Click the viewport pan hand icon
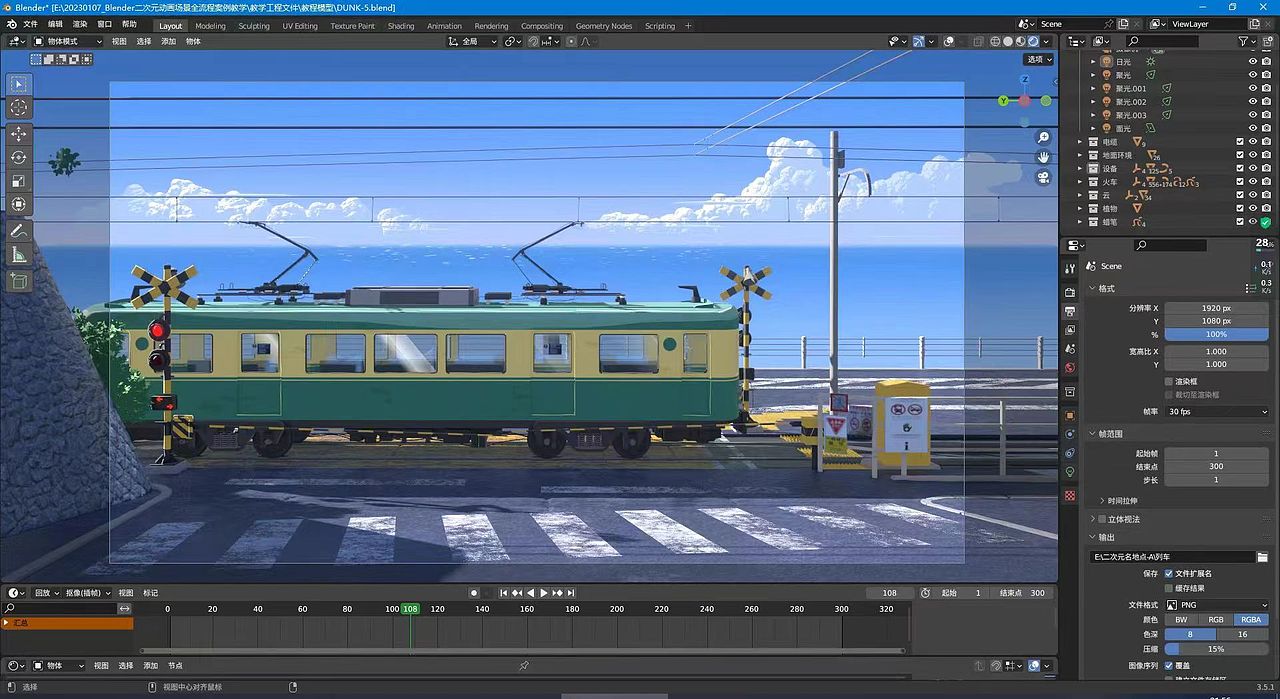1280x699 pixels. click(x=1043, y=157)
